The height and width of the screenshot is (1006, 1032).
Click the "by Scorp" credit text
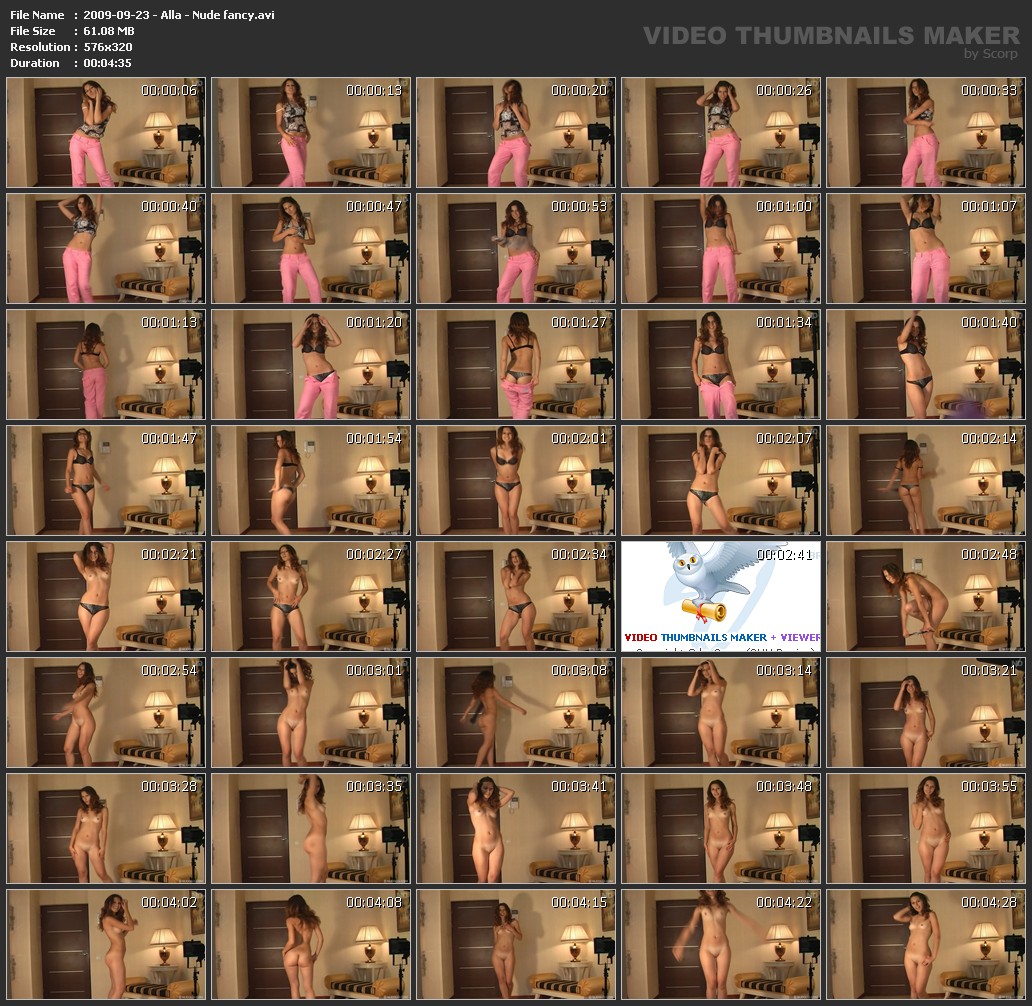tap(990, 54)
